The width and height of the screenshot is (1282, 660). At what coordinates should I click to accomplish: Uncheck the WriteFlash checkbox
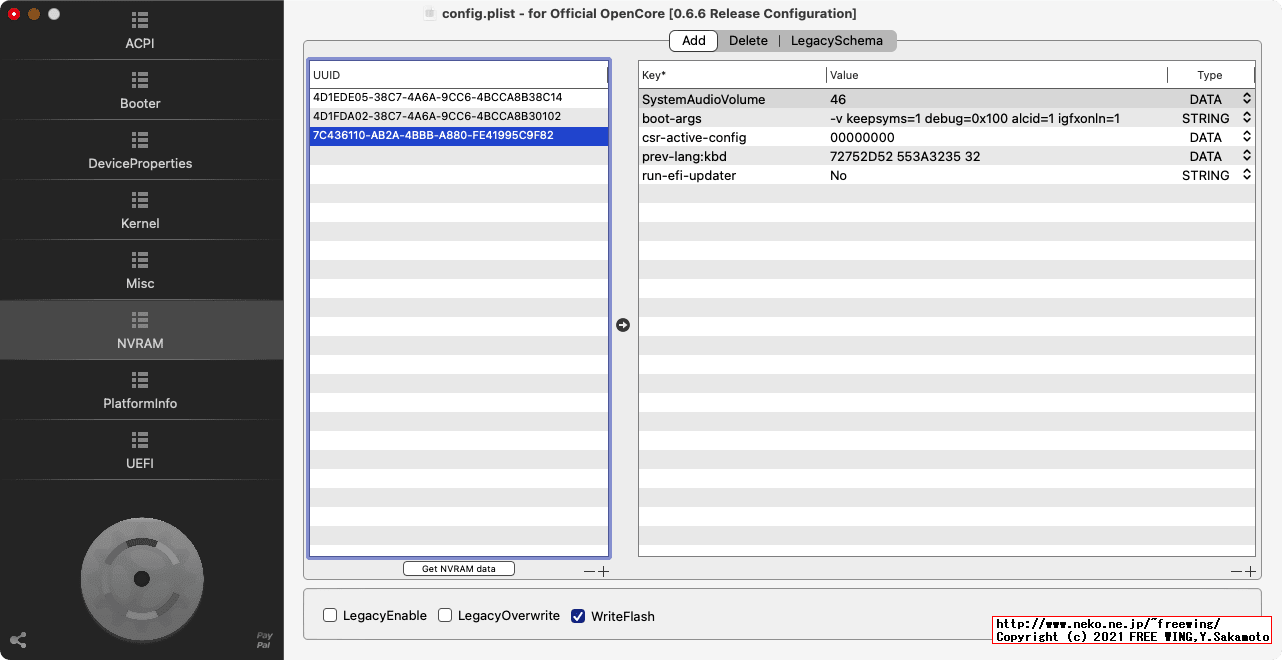(578, 616)
